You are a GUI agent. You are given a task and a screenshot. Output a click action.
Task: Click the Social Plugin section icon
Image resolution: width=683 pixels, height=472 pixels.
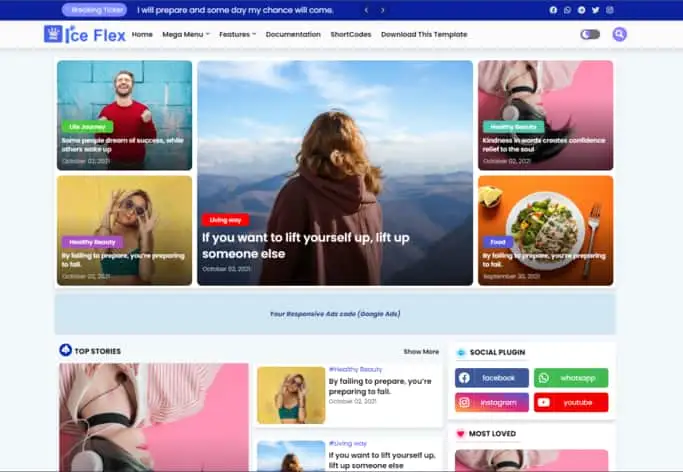coord(461,353)
